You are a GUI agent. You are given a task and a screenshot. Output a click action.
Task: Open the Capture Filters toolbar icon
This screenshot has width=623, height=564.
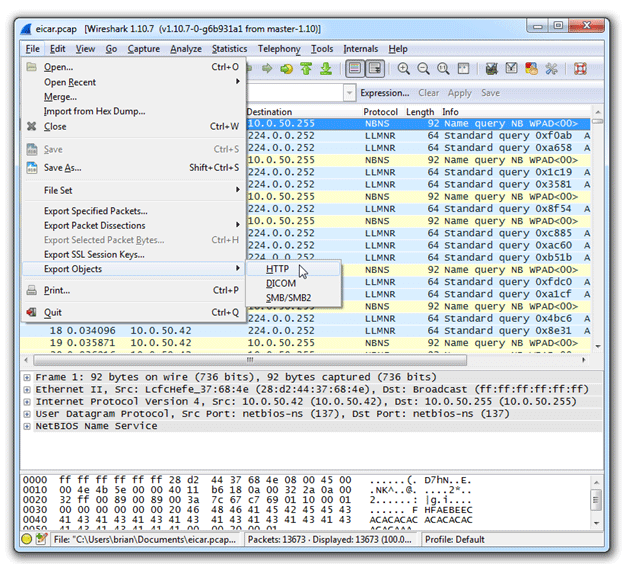coord(491,69)
